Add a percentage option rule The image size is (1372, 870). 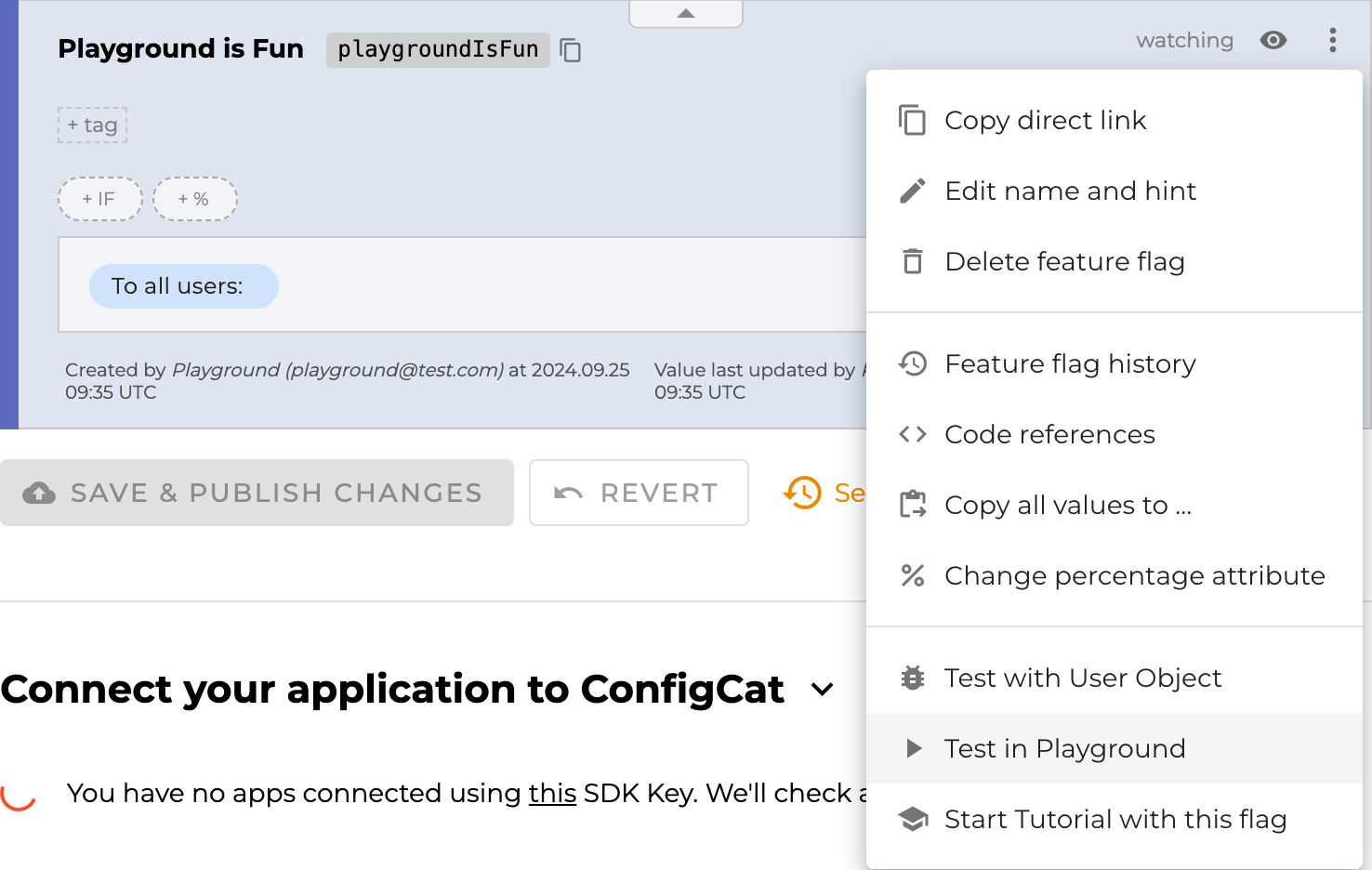click(x=194, y=199)
